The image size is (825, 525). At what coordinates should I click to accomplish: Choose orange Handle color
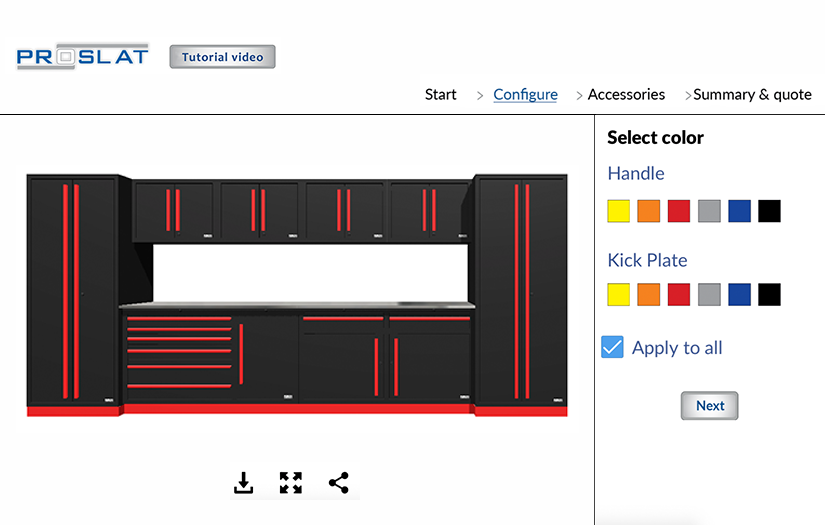(x=649, y=211)
